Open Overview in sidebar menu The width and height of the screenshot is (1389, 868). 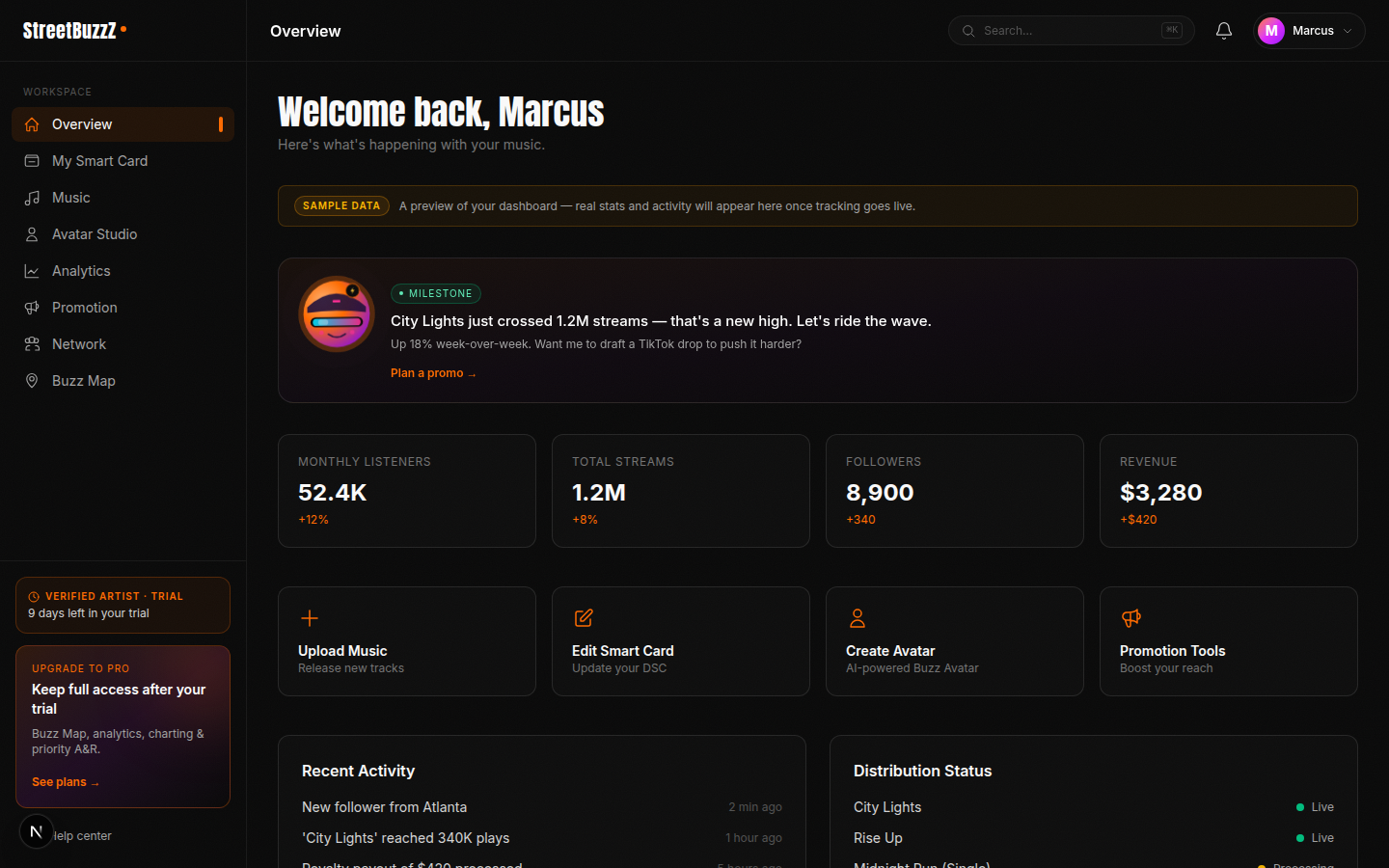(123, 124)
